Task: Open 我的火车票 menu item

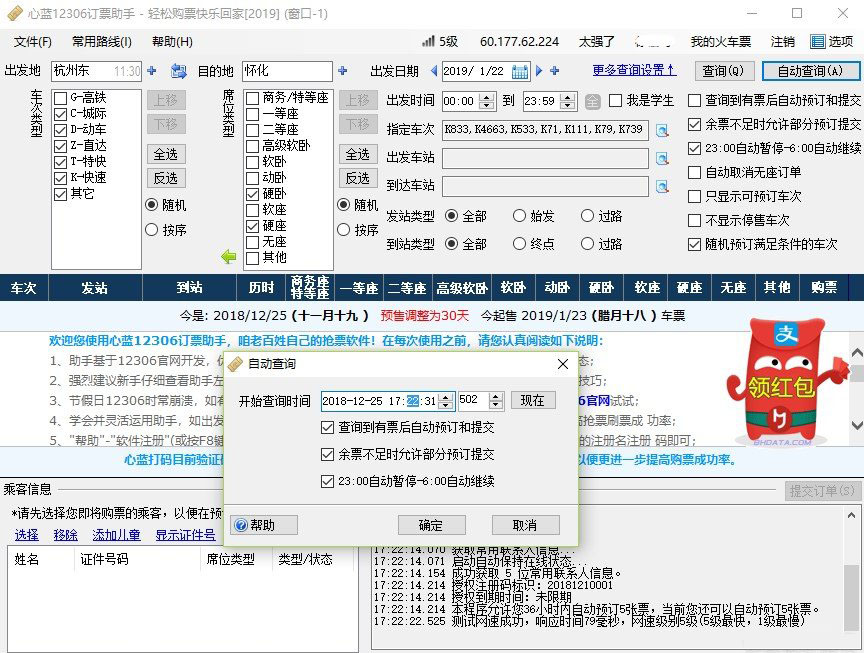Action: pos(721,42)
